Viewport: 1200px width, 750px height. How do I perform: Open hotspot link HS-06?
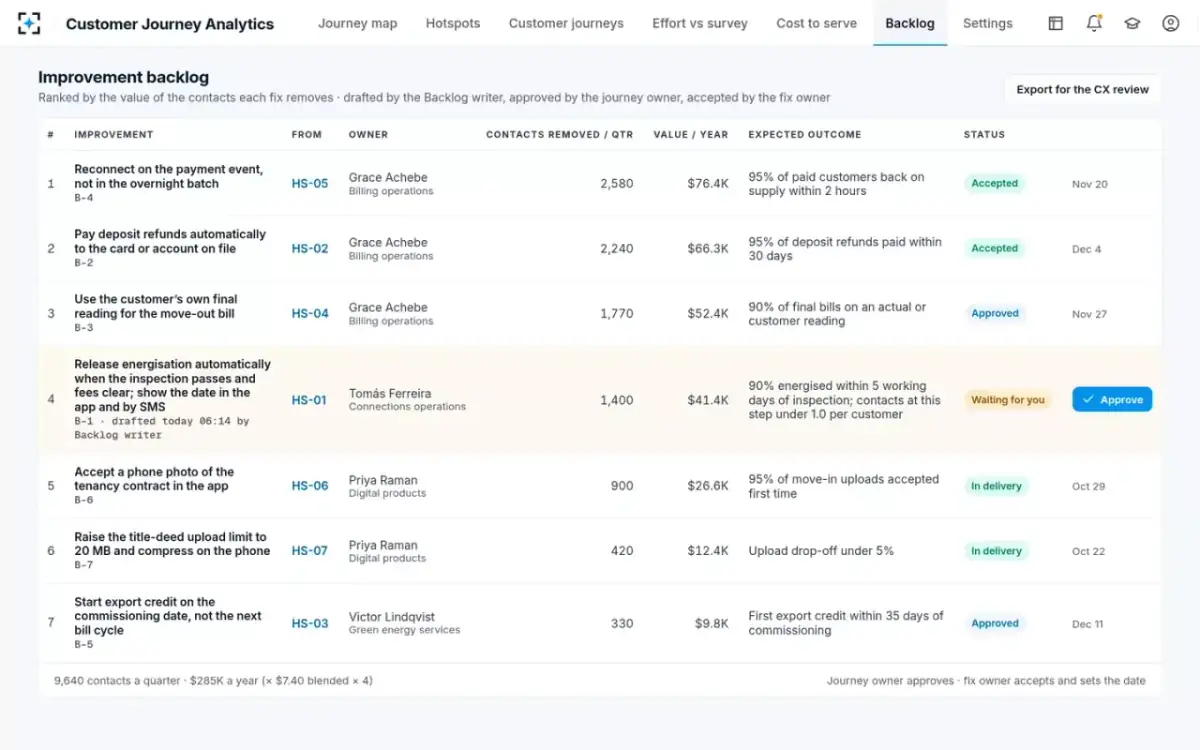pos(310,486)
